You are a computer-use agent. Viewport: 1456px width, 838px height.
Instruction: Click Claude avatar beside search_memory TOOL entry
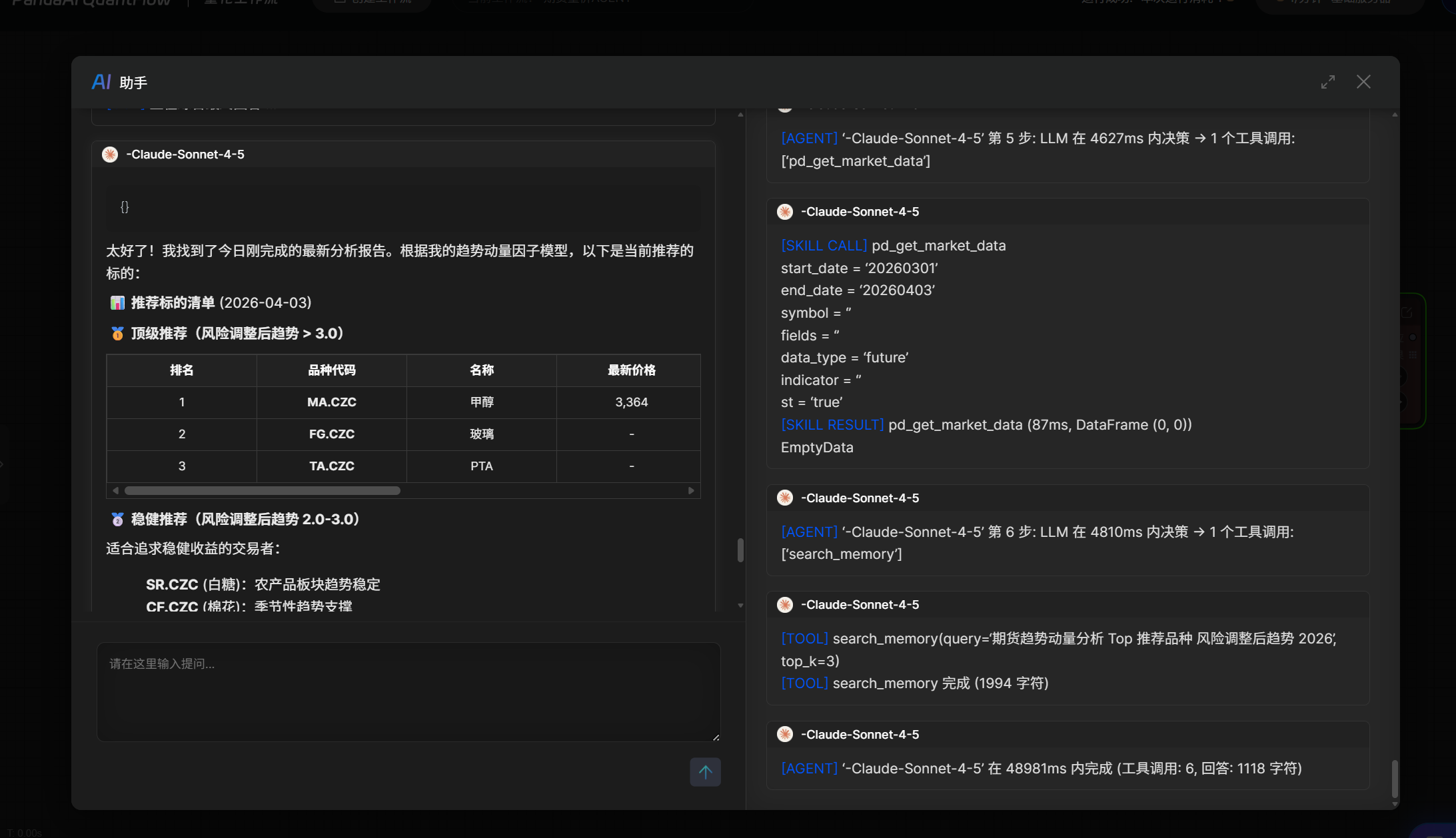pos(785,605)
